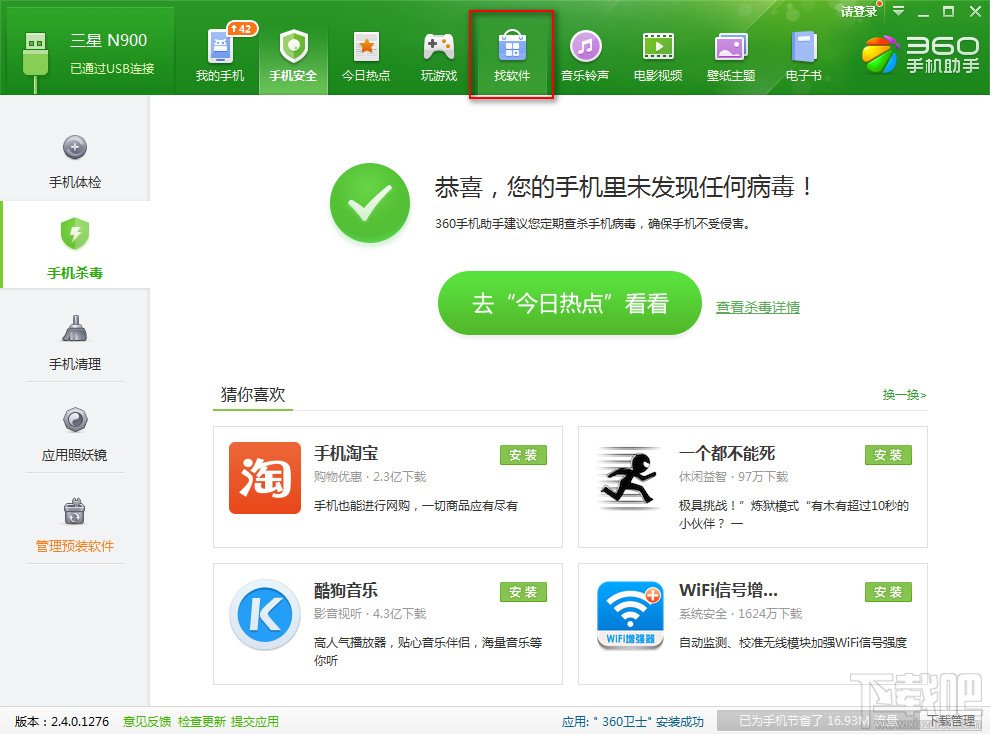Screen dimensions: 990x734
Task: Click 请登录 to sign in
Action: point(859,11)
